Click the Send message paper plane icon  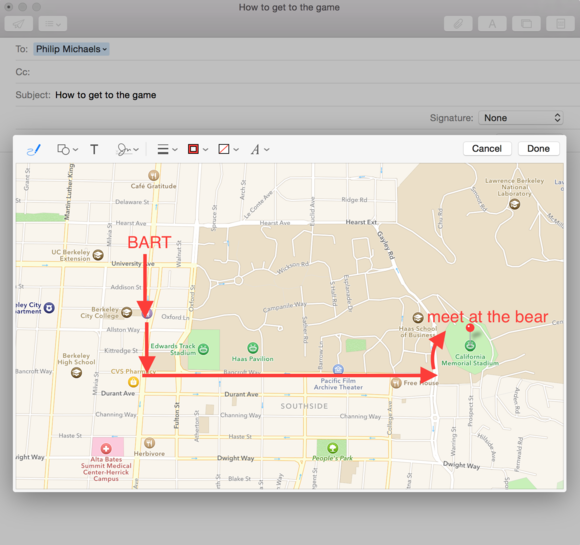click(18, 24)
